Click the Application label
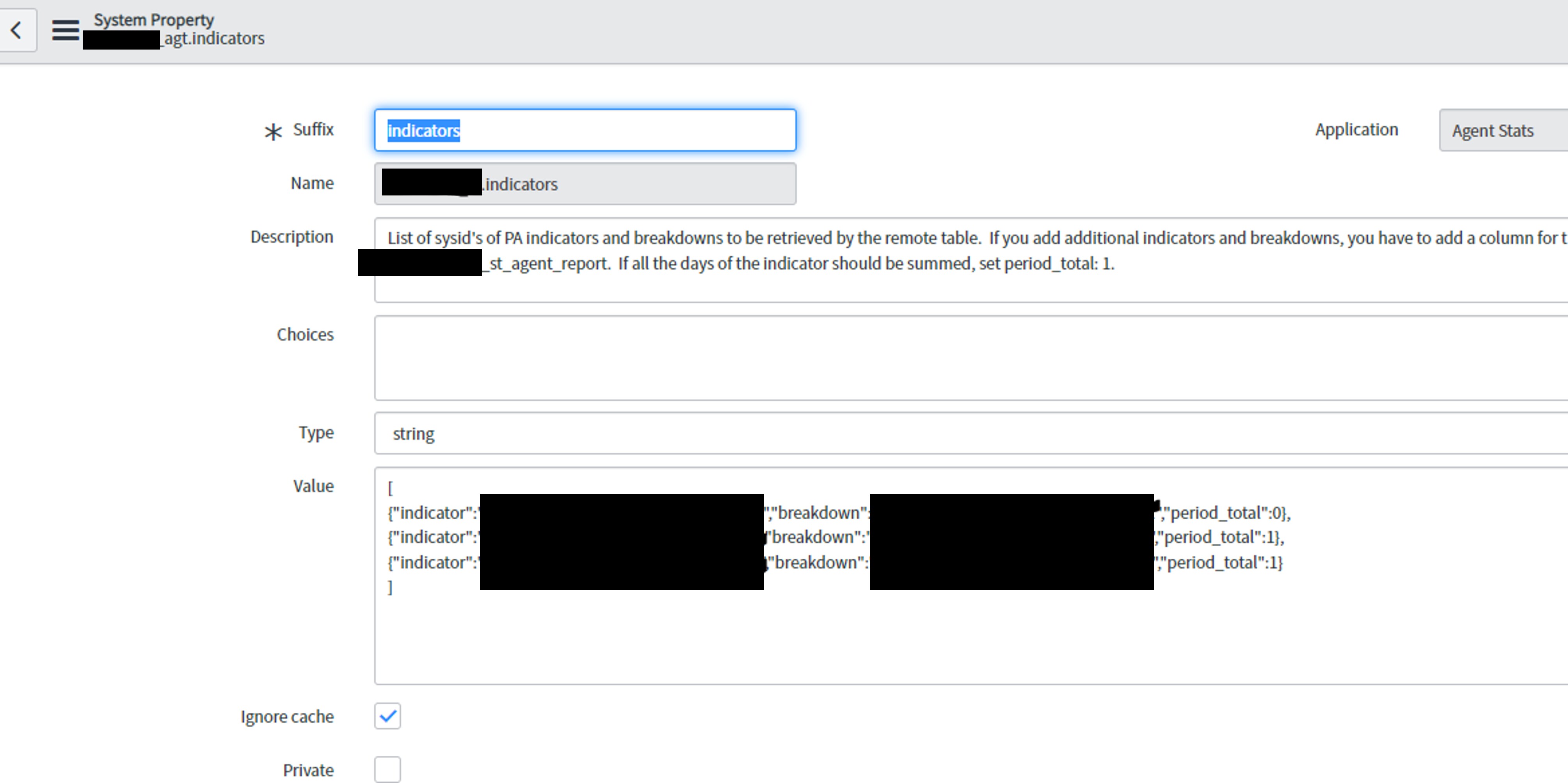 click(x=1356, y=130)
